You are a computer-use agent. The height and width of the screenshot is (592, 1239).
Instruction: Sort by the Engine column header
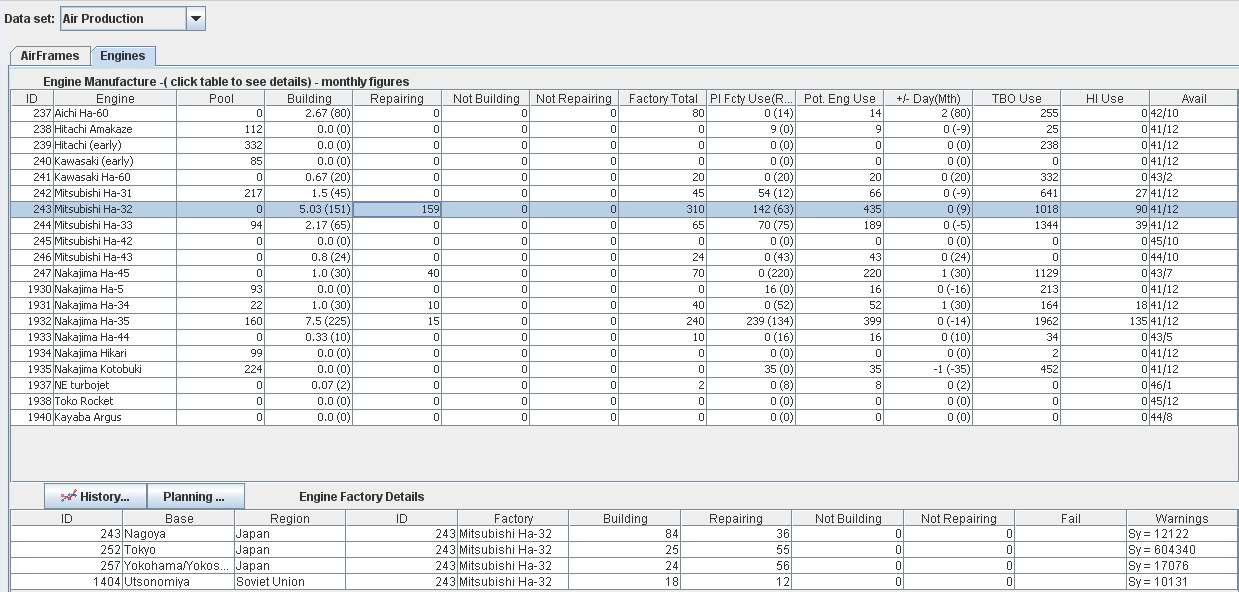pos(115,98)
